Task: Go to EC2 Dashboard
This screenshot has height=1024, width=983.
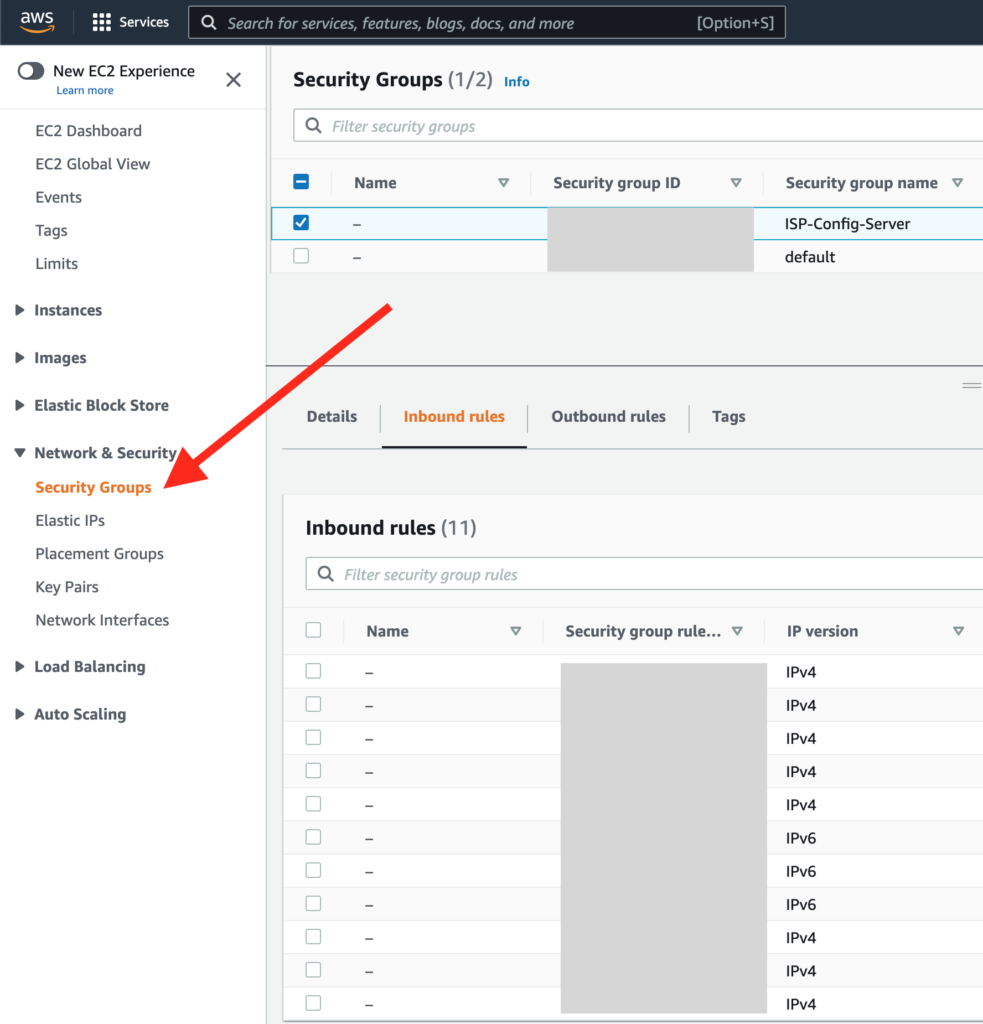Action: click(88, 131)
